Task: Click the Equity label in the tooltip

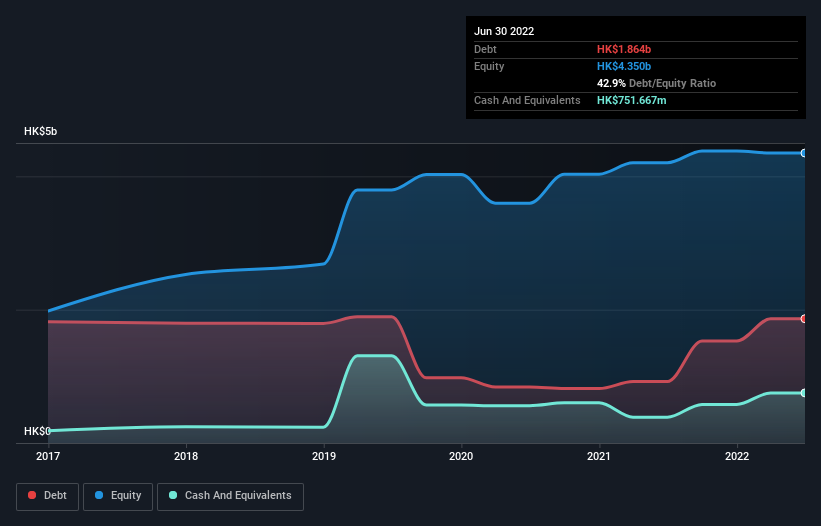Action: pyautogui.click(x=489, y=66)
